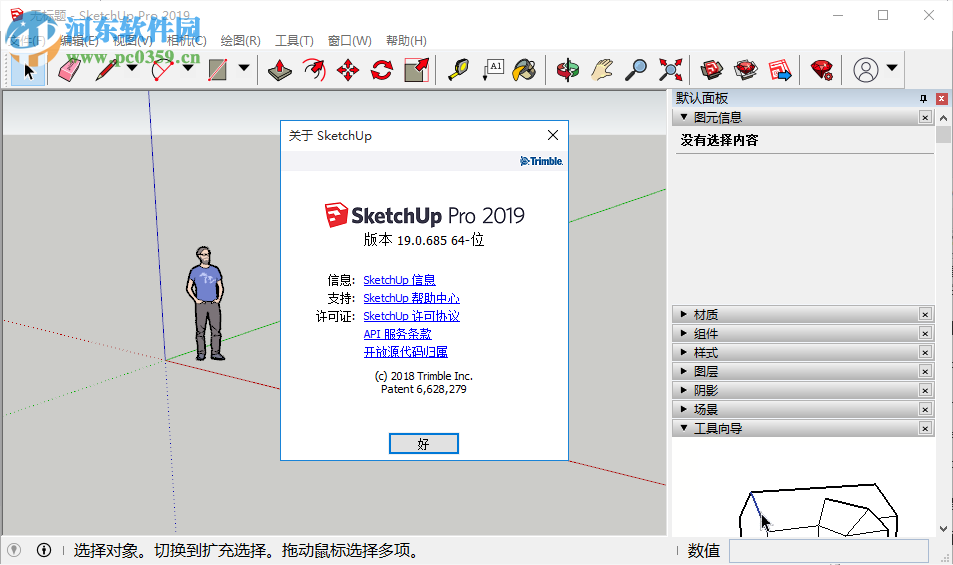Select the Text label tool
Screen dimensions: 953x565
click(x=493, y=70)
